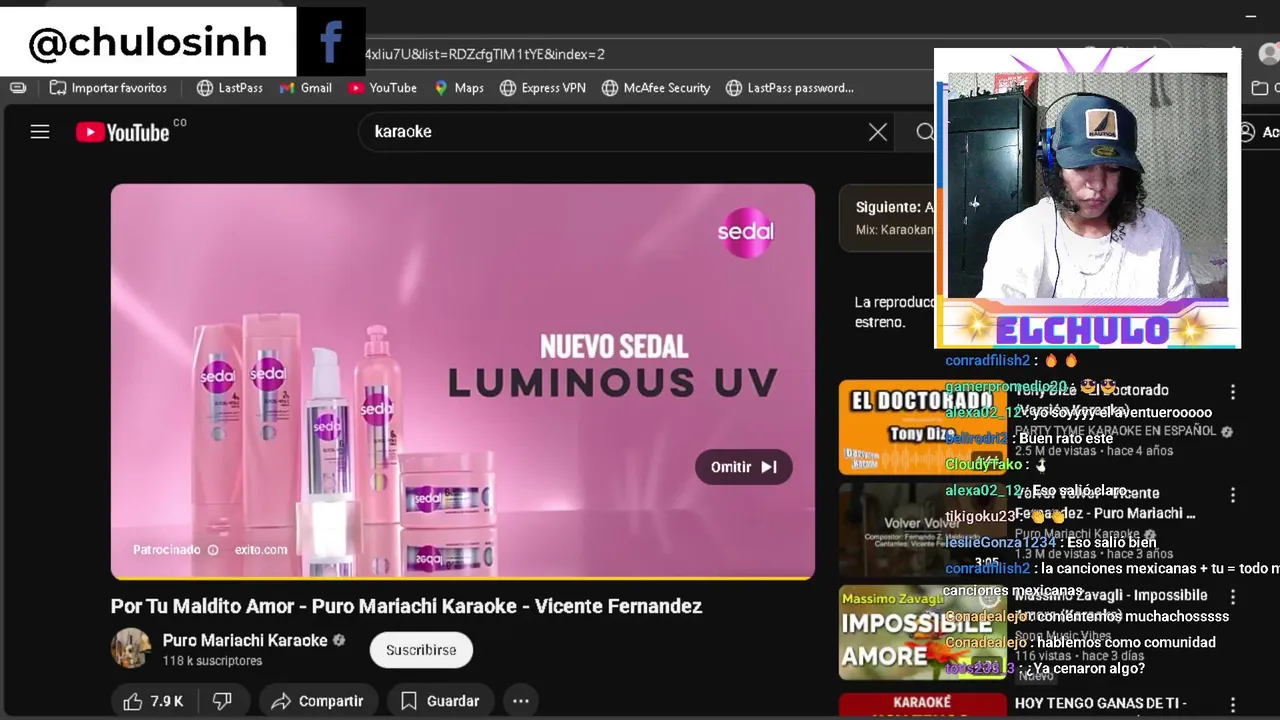Image resolution: width=1280 pixels, height=720 pixels.
Task: Click the Sedal logo in the ad
Action: [745, 232]
